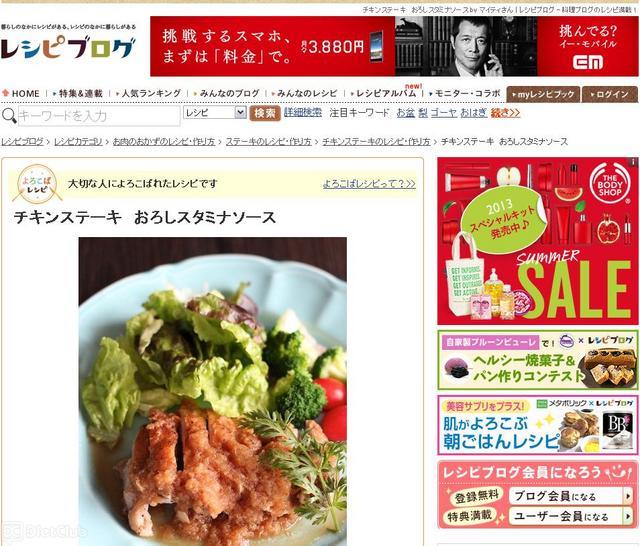Click the 検索 search button
The image size is (640, 546).
(x=265, y=113)
